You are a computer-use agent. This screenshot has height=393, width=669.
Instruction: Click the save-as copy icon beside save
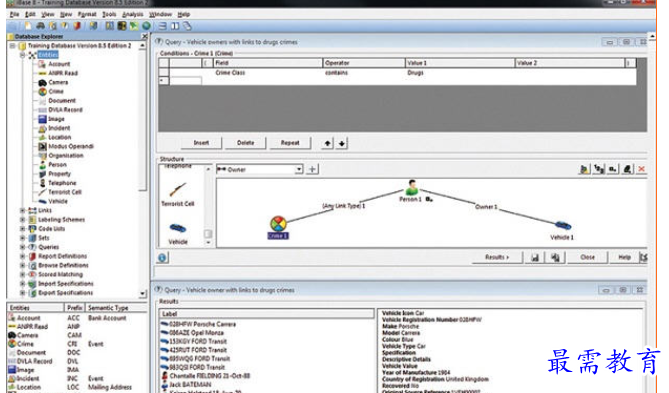click(555, 257)
